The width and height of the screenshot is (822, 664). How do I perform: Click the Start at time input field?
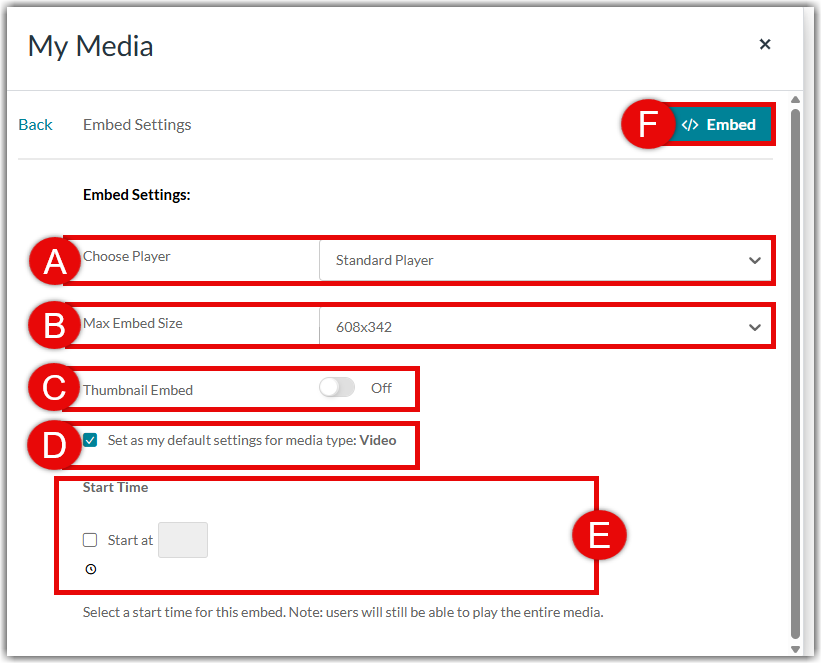[x=183, y=540]
